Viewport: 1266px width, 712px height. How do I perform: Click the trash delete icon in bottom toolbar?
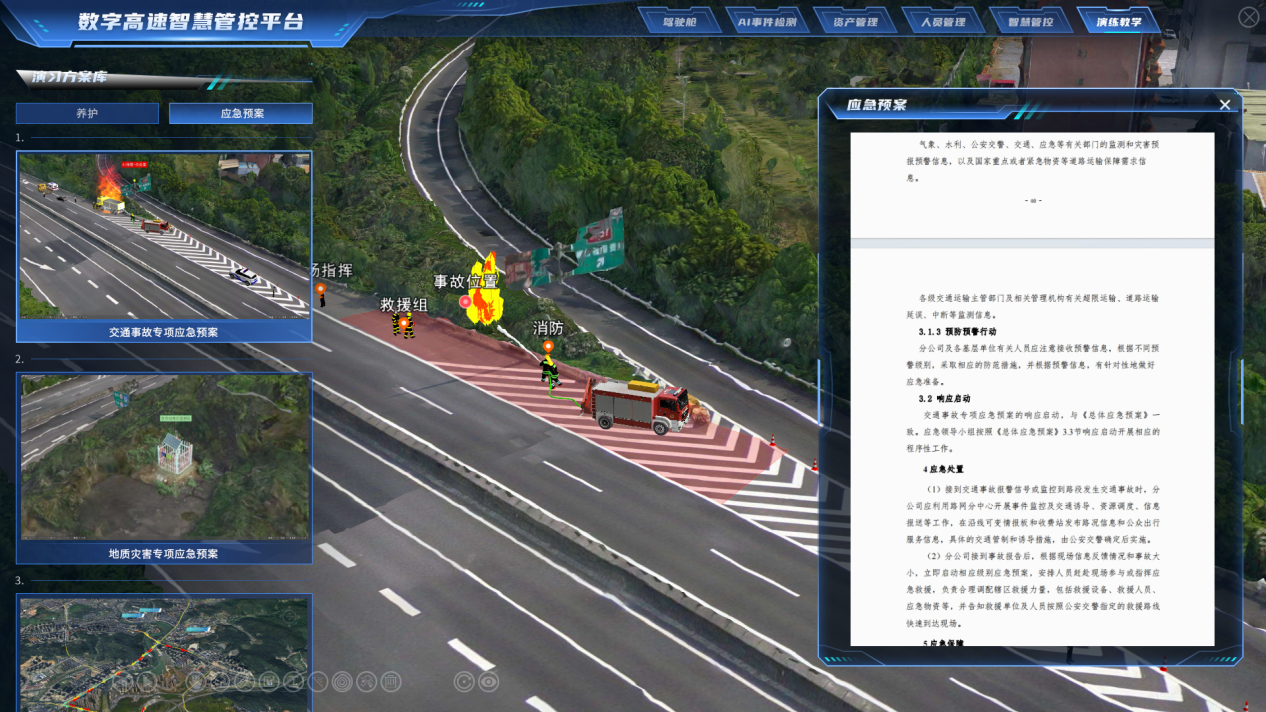[x=391, y=682]
